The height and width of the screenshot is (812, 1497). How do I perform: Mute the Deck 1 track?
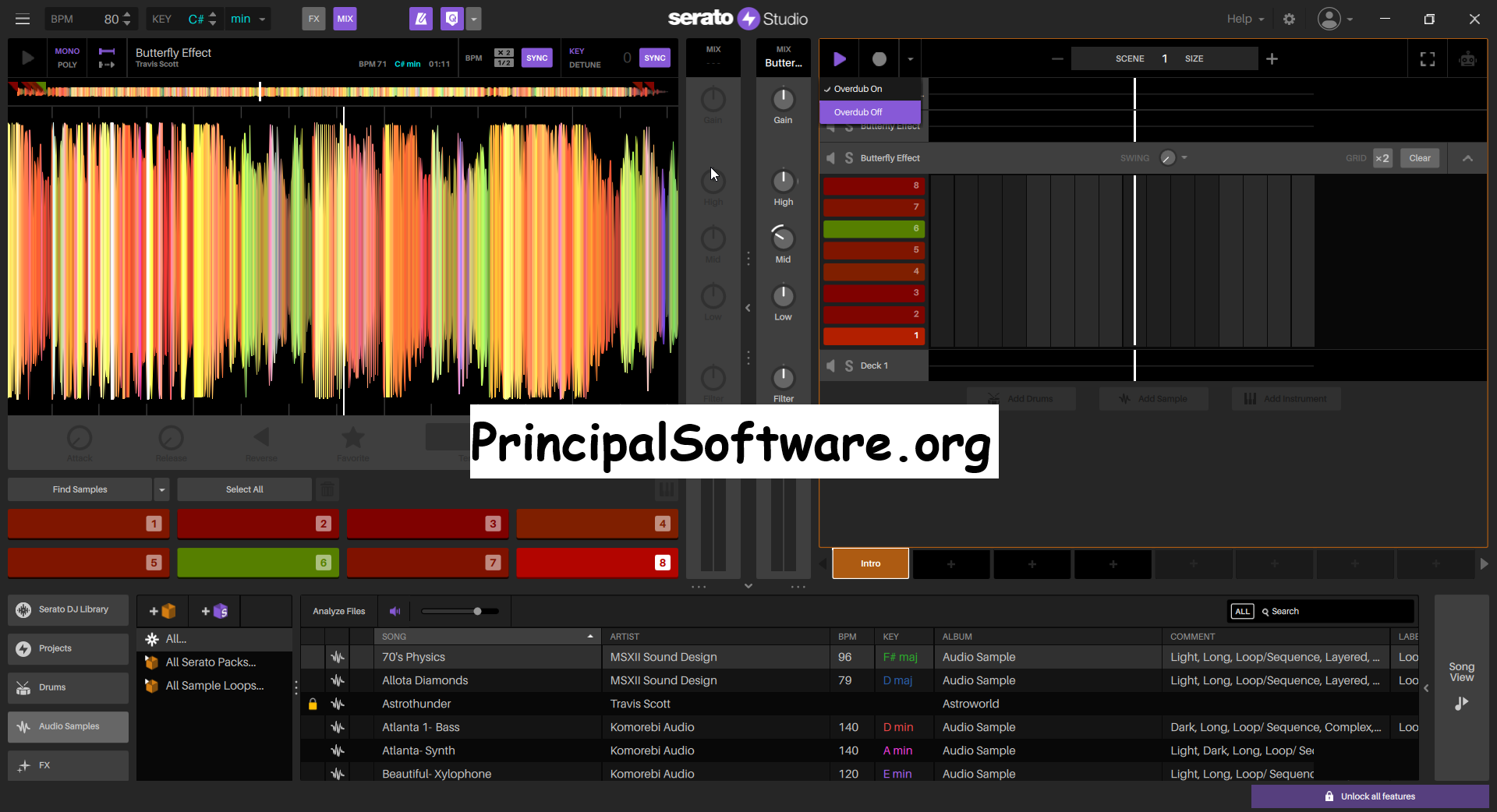tap(831, 365)
